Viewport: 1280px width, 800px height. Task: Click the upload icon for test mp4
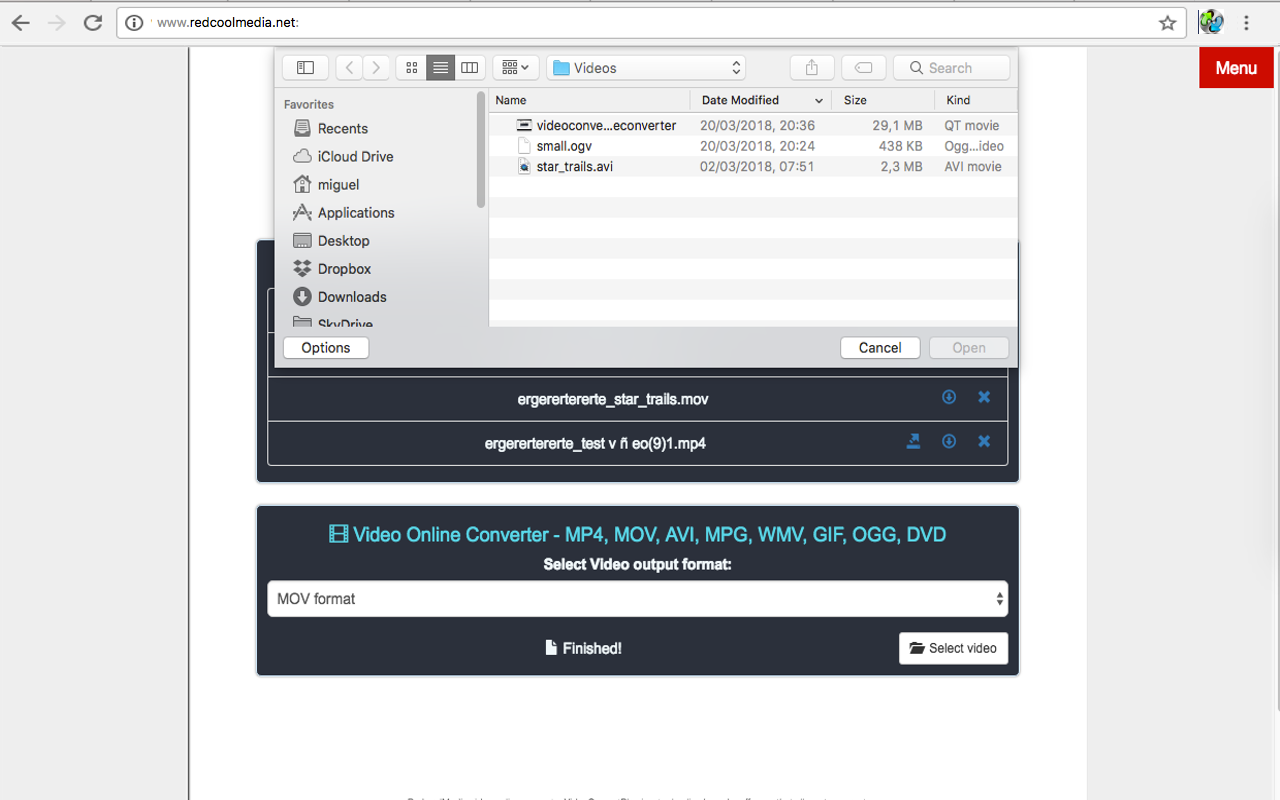coord(913,441)
